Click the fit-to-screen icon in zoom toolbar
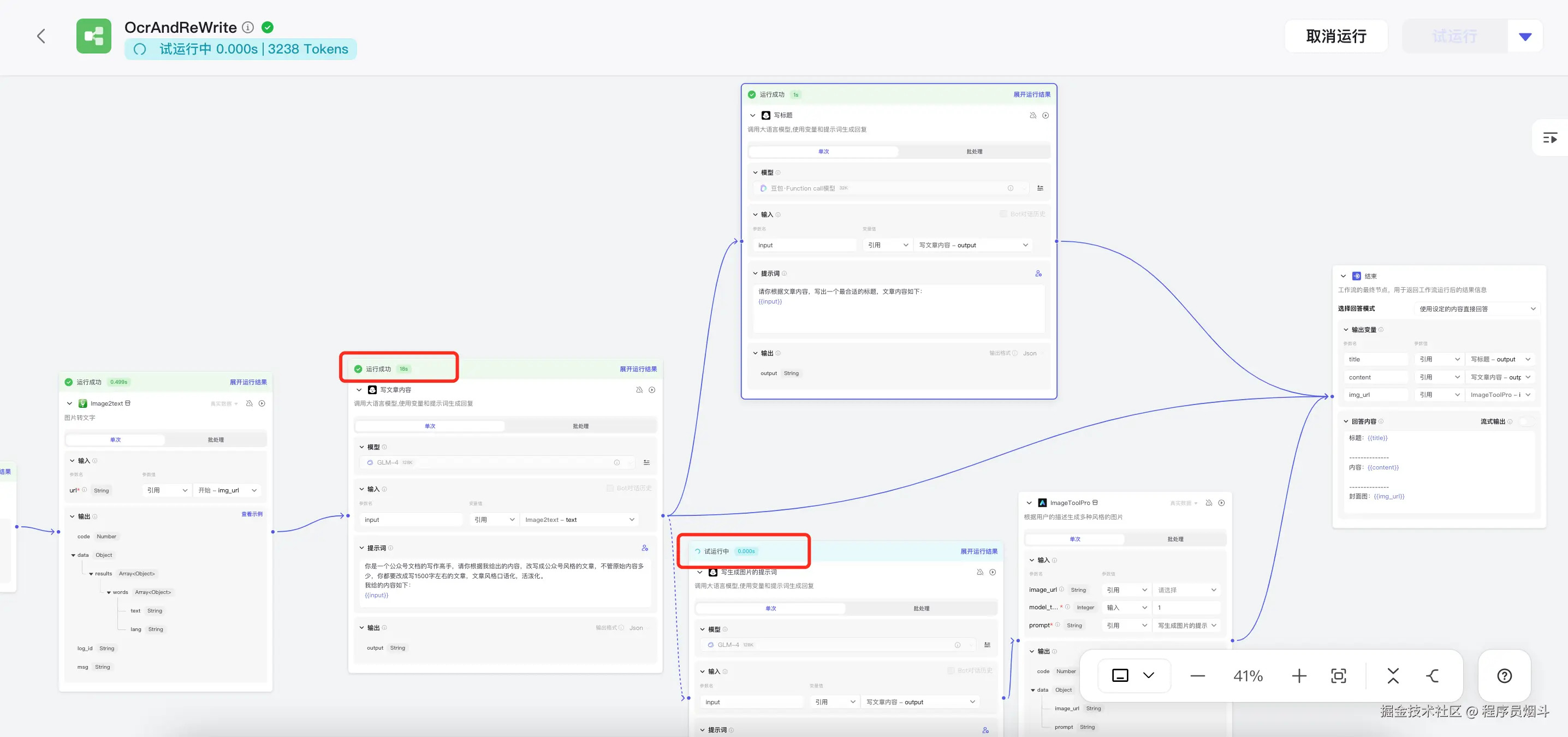This screenshot has height=737, width=1568. 1339,675
